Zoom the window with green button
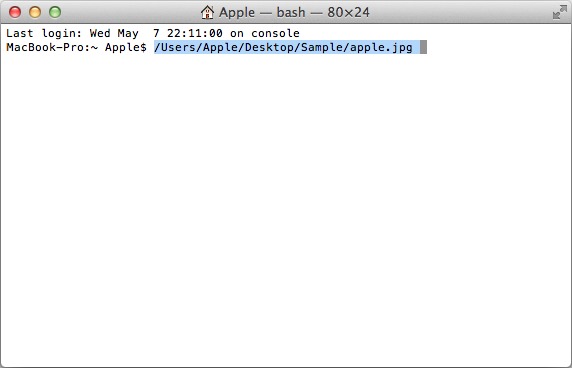This screenshot has width=572, height=368. pyautogui.click(x=55, y=12)
